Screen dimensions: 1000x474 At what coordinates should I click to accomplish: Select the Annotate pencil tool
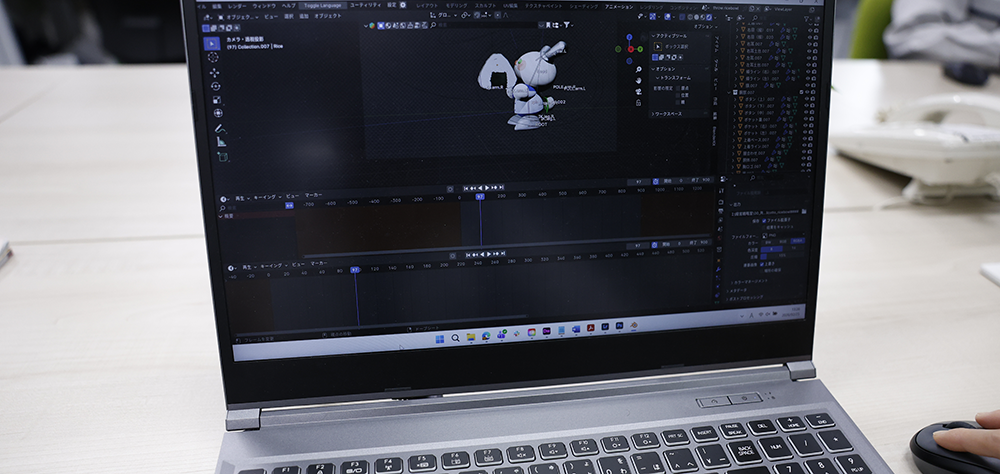[219, 129]
